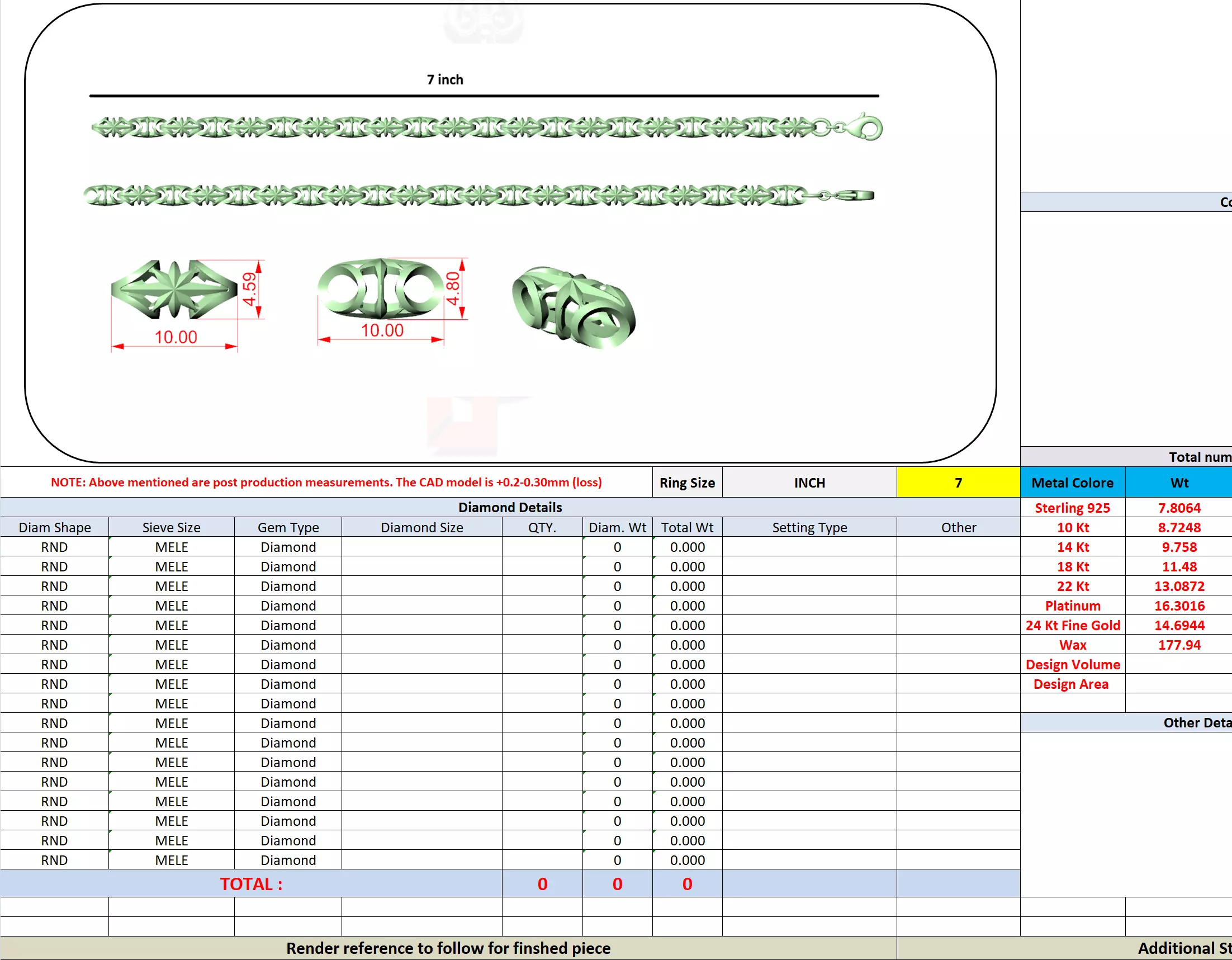Image resolution: width=1232 pixels, height=960 pixels.
Task: Select the Metal Colore header cell
Action: (1072, 483)
